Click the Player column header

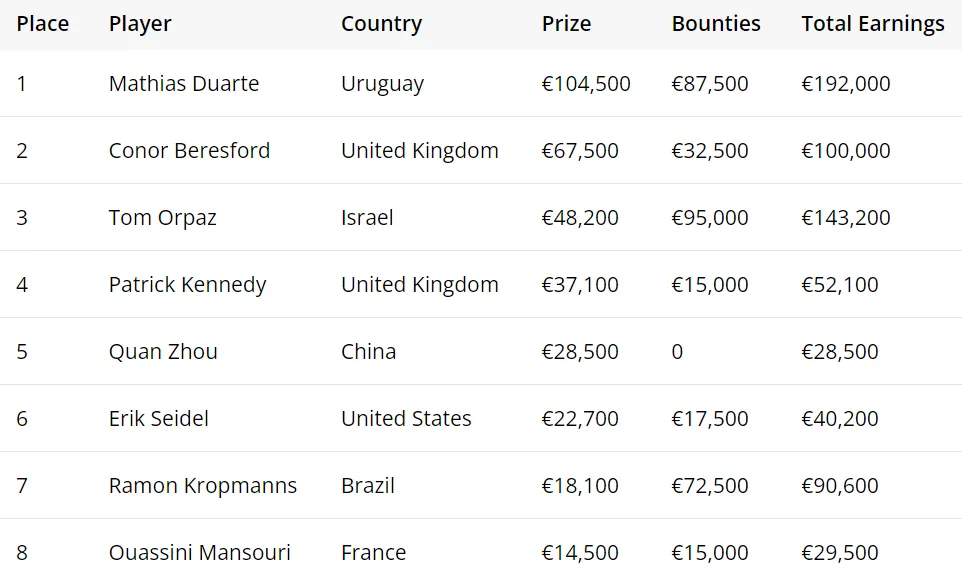click(x=140, y=24)
